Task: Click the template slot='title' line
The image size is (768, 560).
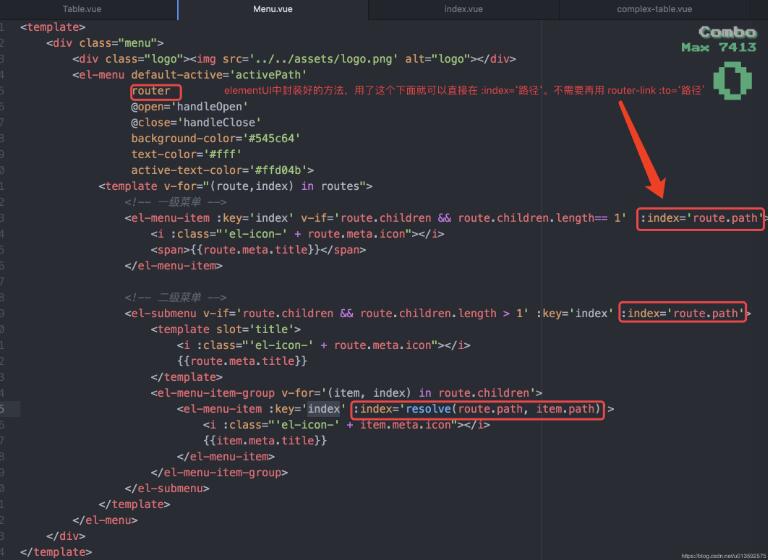Action: click(x=226, y=329)
